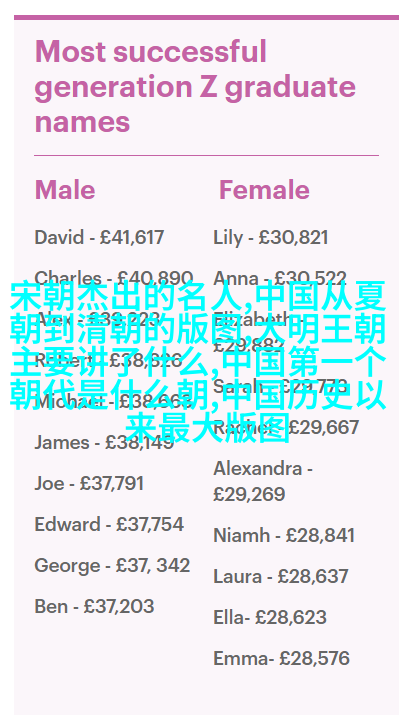The height and width of the screenshot is (715, 414).
Task: Click the purple divider line under the title
Action: [207, 155]
